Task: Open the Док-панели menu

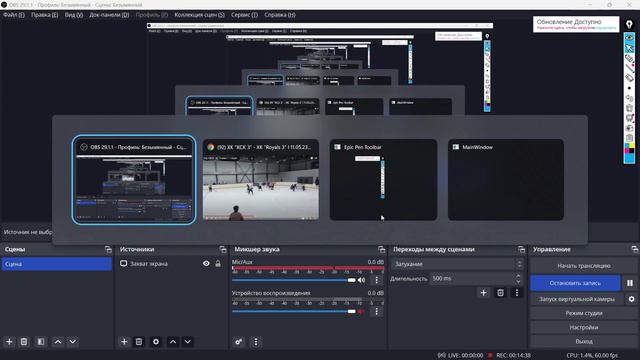Action: point(109,15)
